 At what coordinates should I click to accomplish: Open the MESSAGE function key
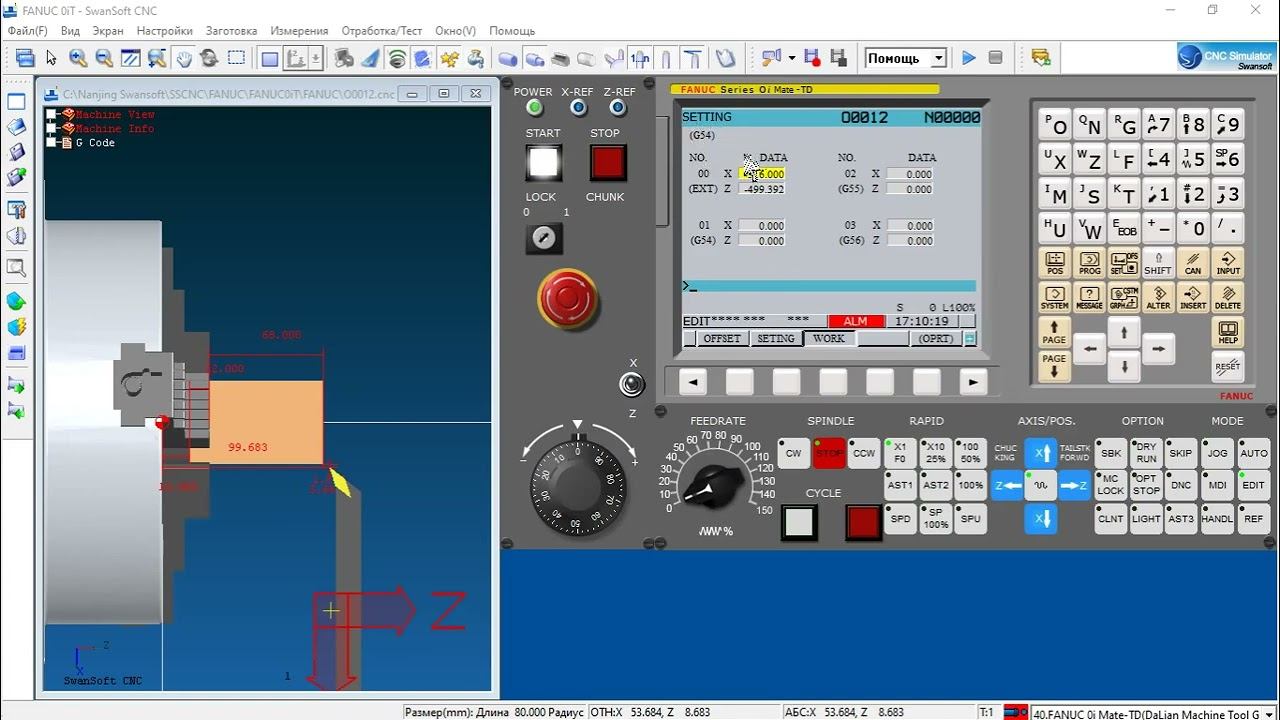pyautogui.click(x=1090, y=298)
